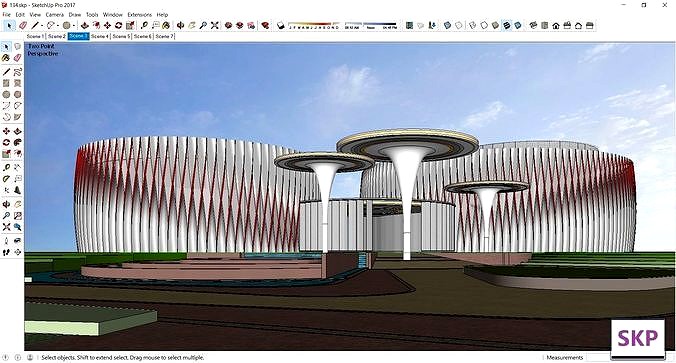
Task: Toggle Shaded With Textures style
Action: pyautogui.click(x=507, y=25)
